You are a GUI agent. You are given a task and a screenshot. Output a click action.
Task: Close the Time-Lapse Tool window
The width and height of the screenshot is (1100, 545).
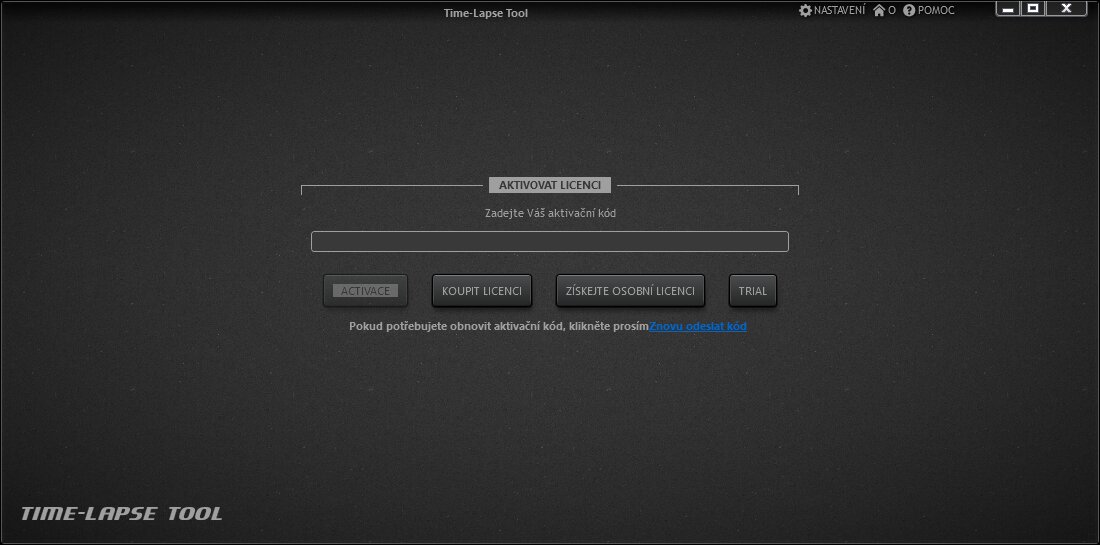[1066, 9]
